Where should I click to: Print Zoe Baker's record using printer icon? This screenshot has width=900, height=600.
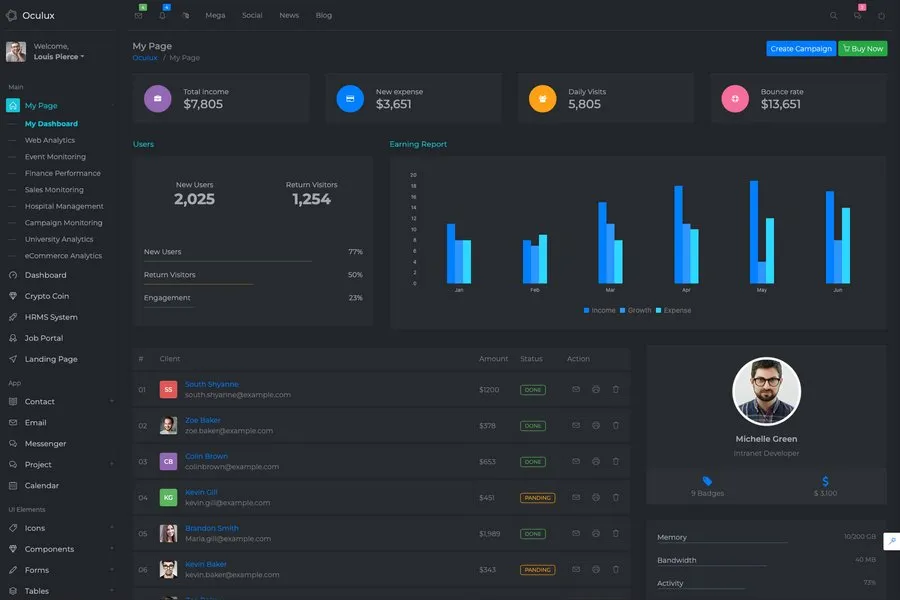tap(596, 425)
